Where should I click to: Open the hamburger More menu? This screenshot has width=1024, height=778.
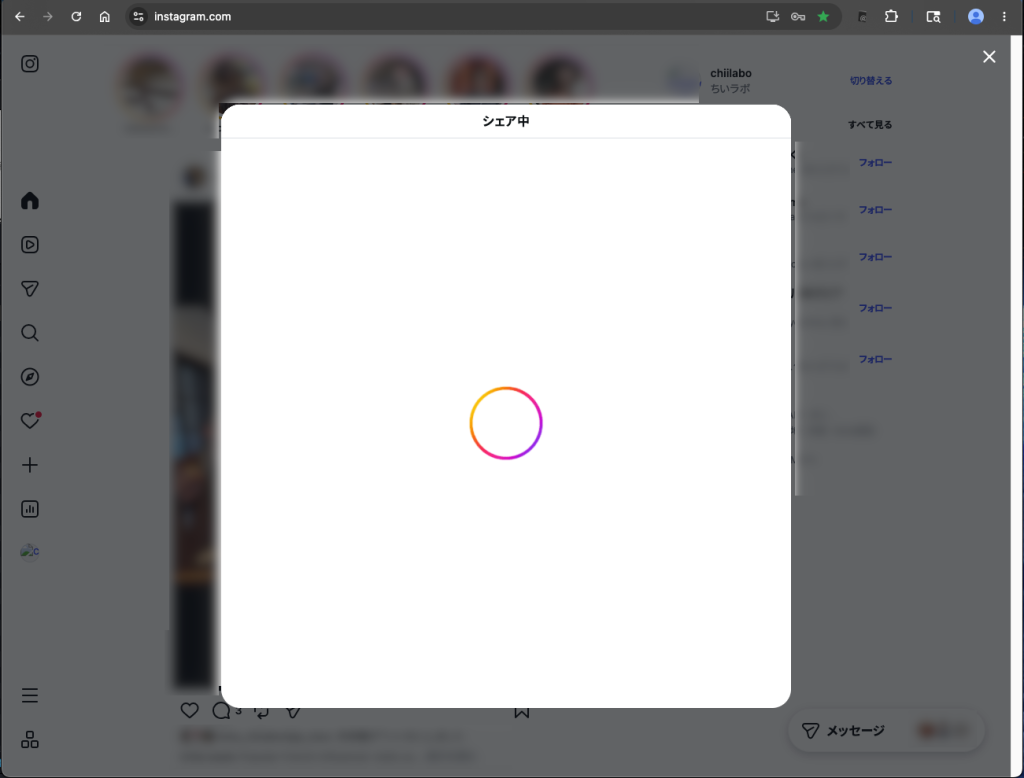point(30,695)
